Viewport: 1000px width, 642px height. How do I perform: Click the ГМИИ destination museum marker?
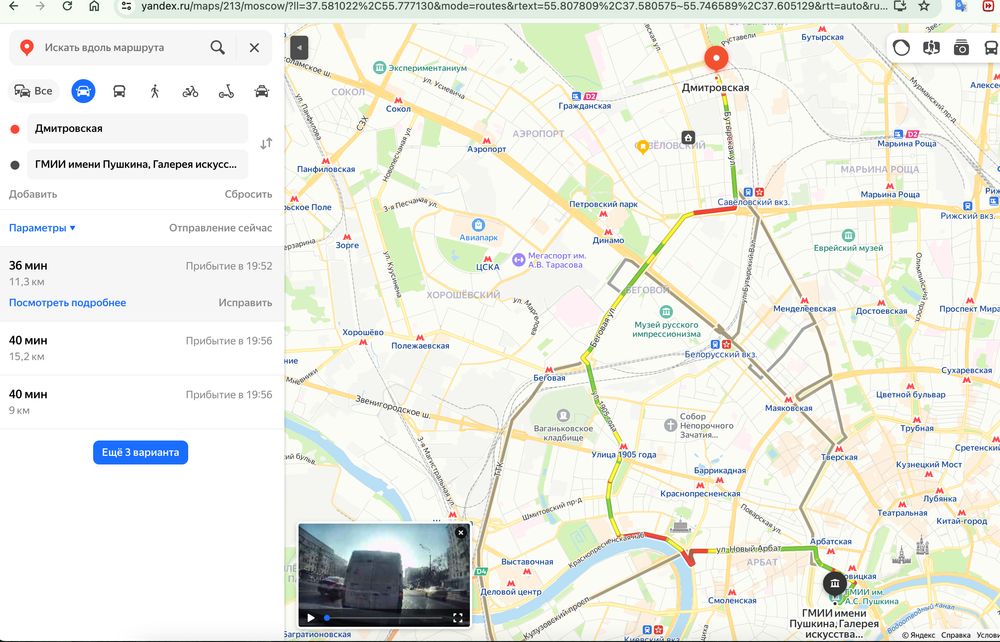pos(834,583)
